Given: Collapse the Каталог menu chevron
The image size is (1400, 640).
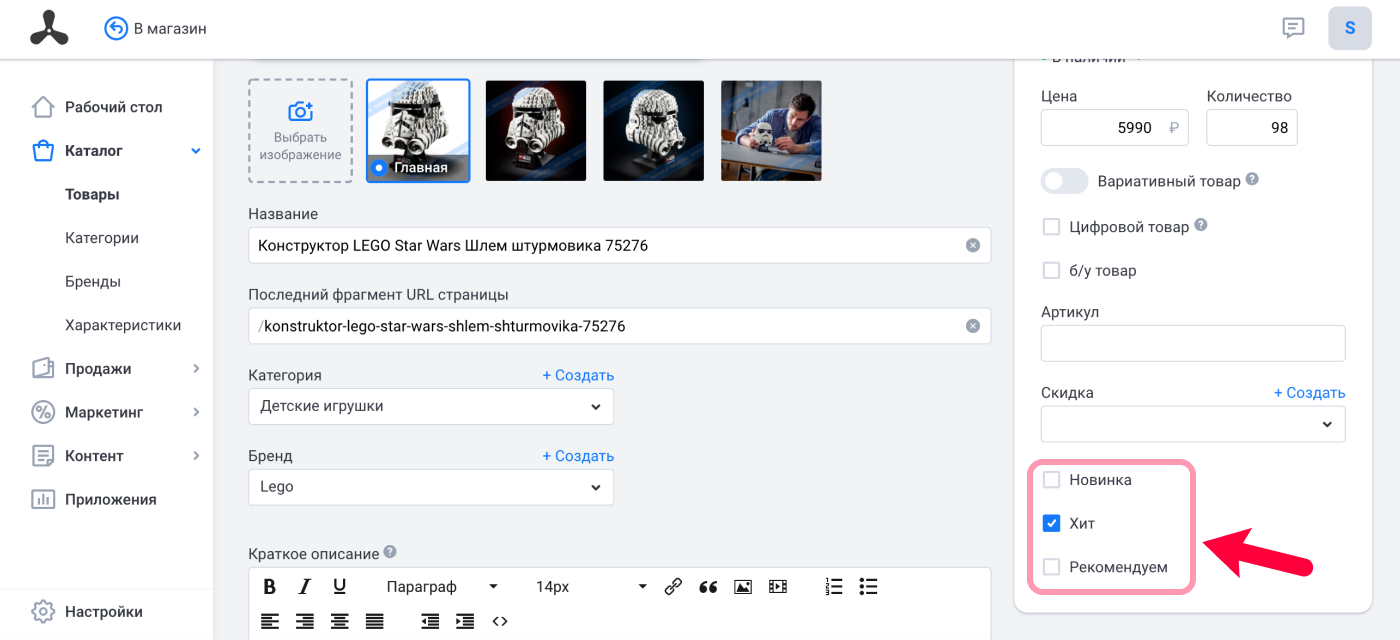Looking at the screenshot, I should tap(196, 151).
